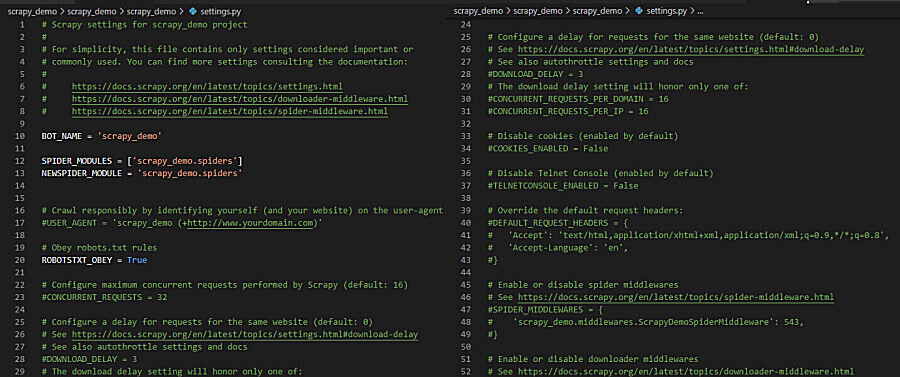Click the yourdomain.com URL in USER_AGENT

pos(252,223)
